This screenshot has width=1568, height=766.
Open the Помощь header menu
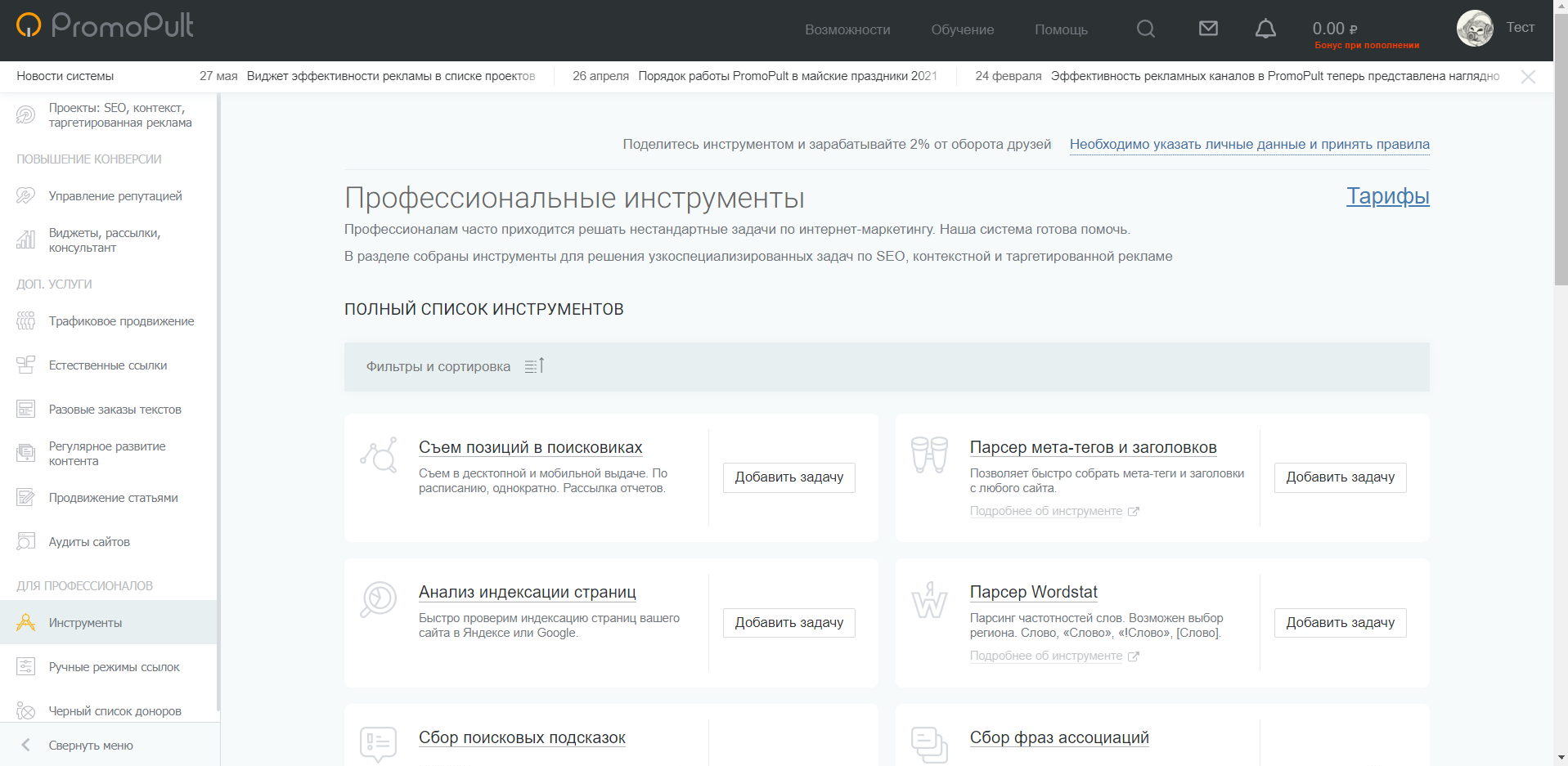(1061, 29)
